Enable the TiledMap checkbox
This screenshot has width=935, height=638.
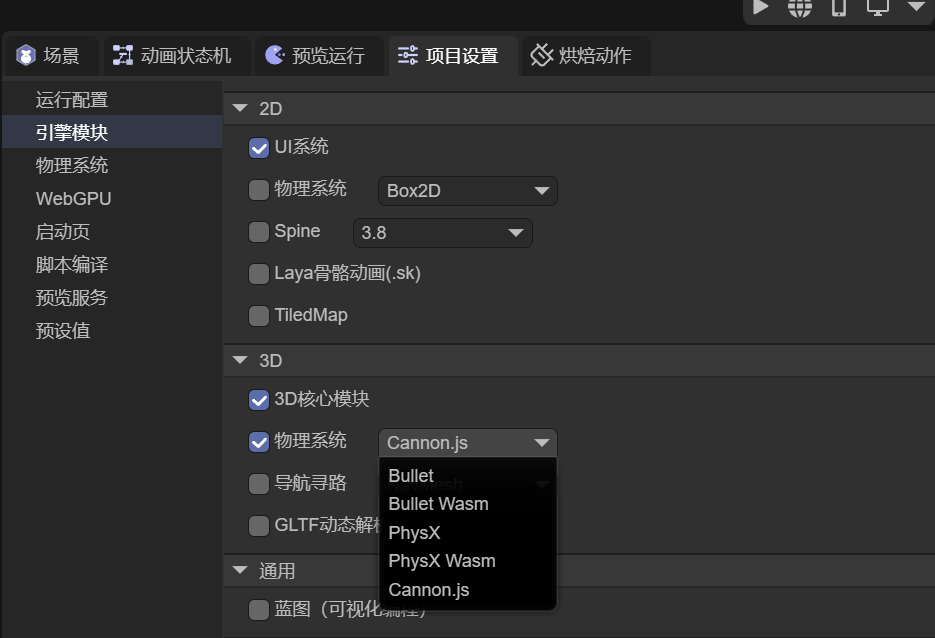click(x=259, y=316)
